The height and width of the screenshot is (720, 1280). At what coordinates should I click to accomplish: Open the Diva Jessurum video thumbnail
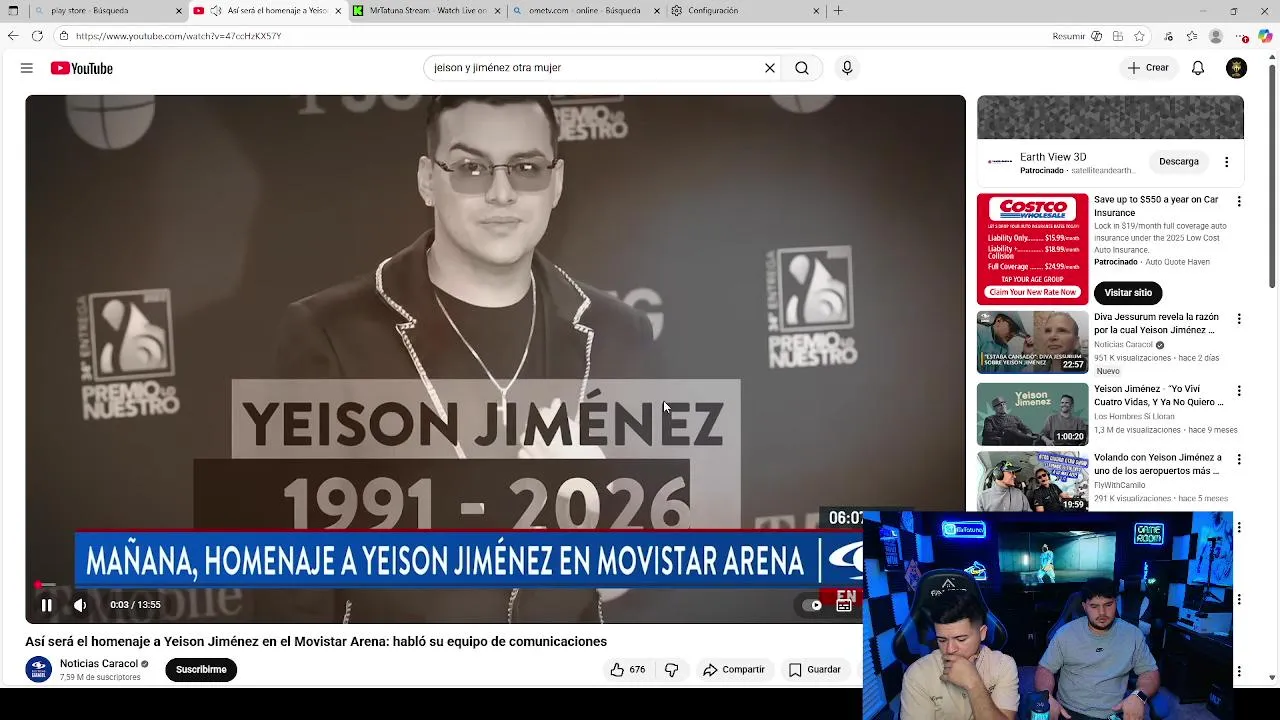click(1032, 342)
